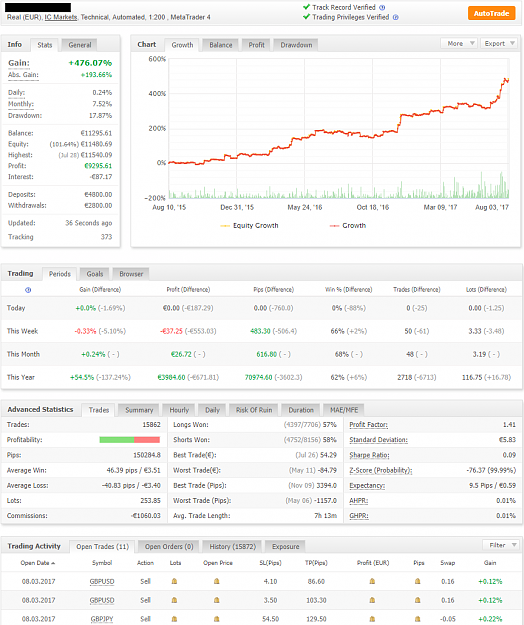Click the GHPR label link
This screenshot has width=524, height=625.
point(358,516)
